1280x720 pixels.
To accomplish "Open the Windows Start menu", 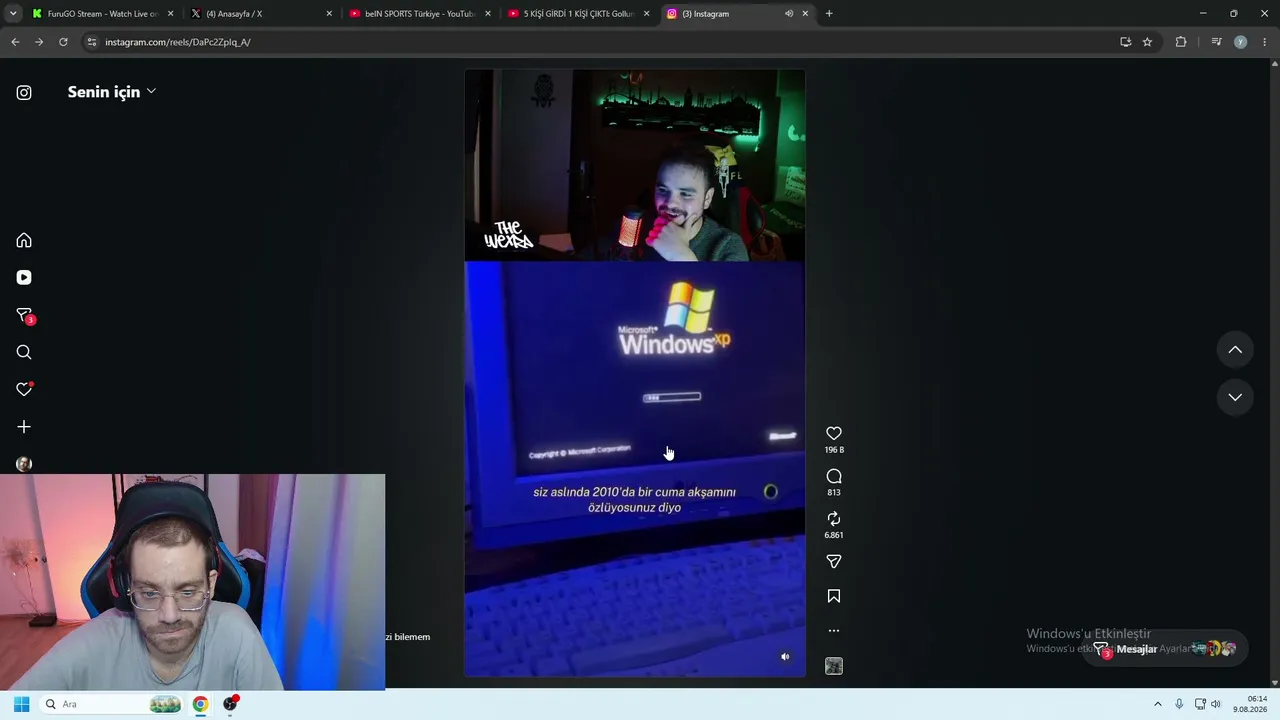I will point(21,704).
